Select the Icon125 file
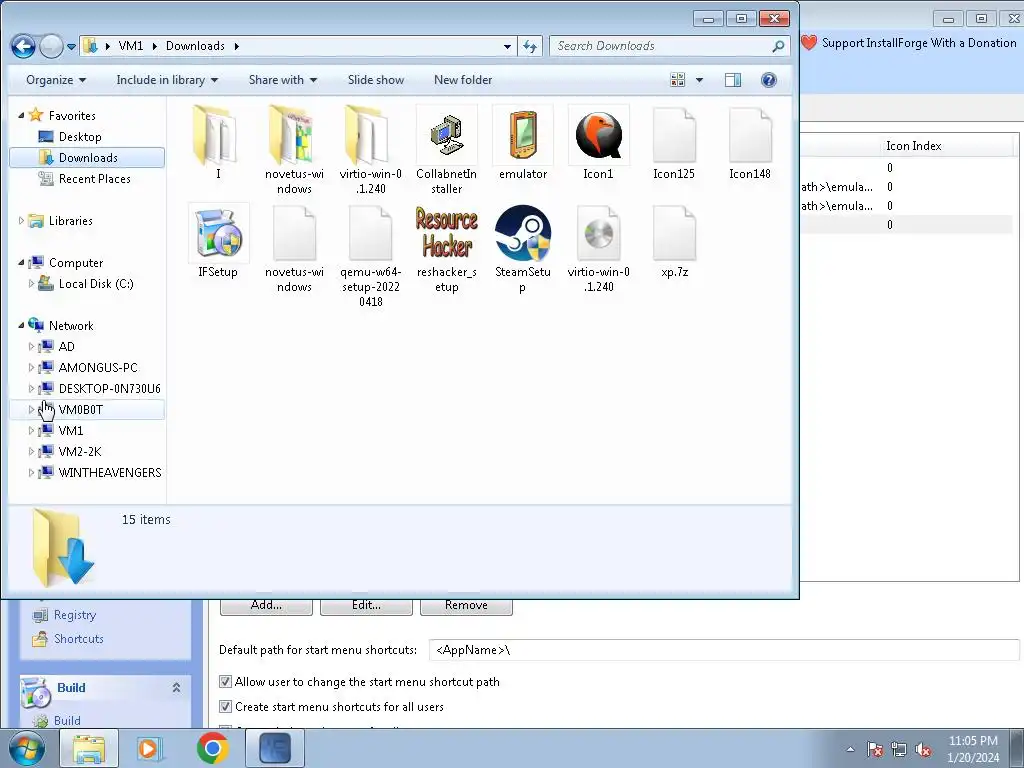1024x768 pixels. click(674, 143)
